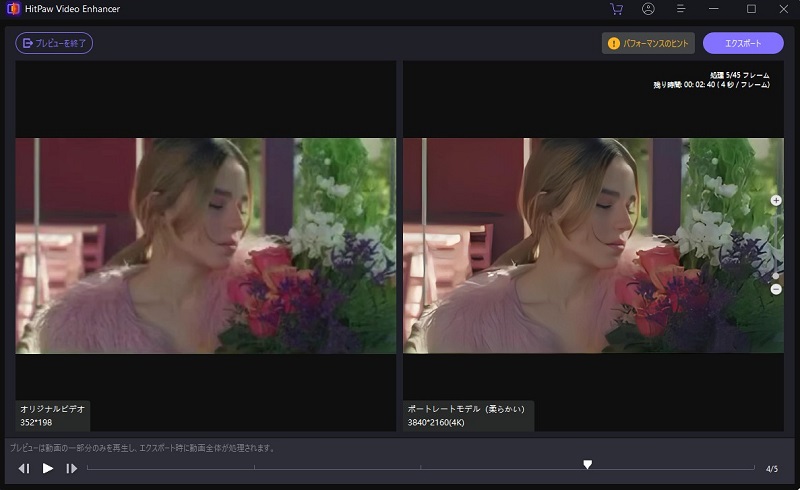Click the preview note text below videos

pyautogui.click(x=143, y=448)
